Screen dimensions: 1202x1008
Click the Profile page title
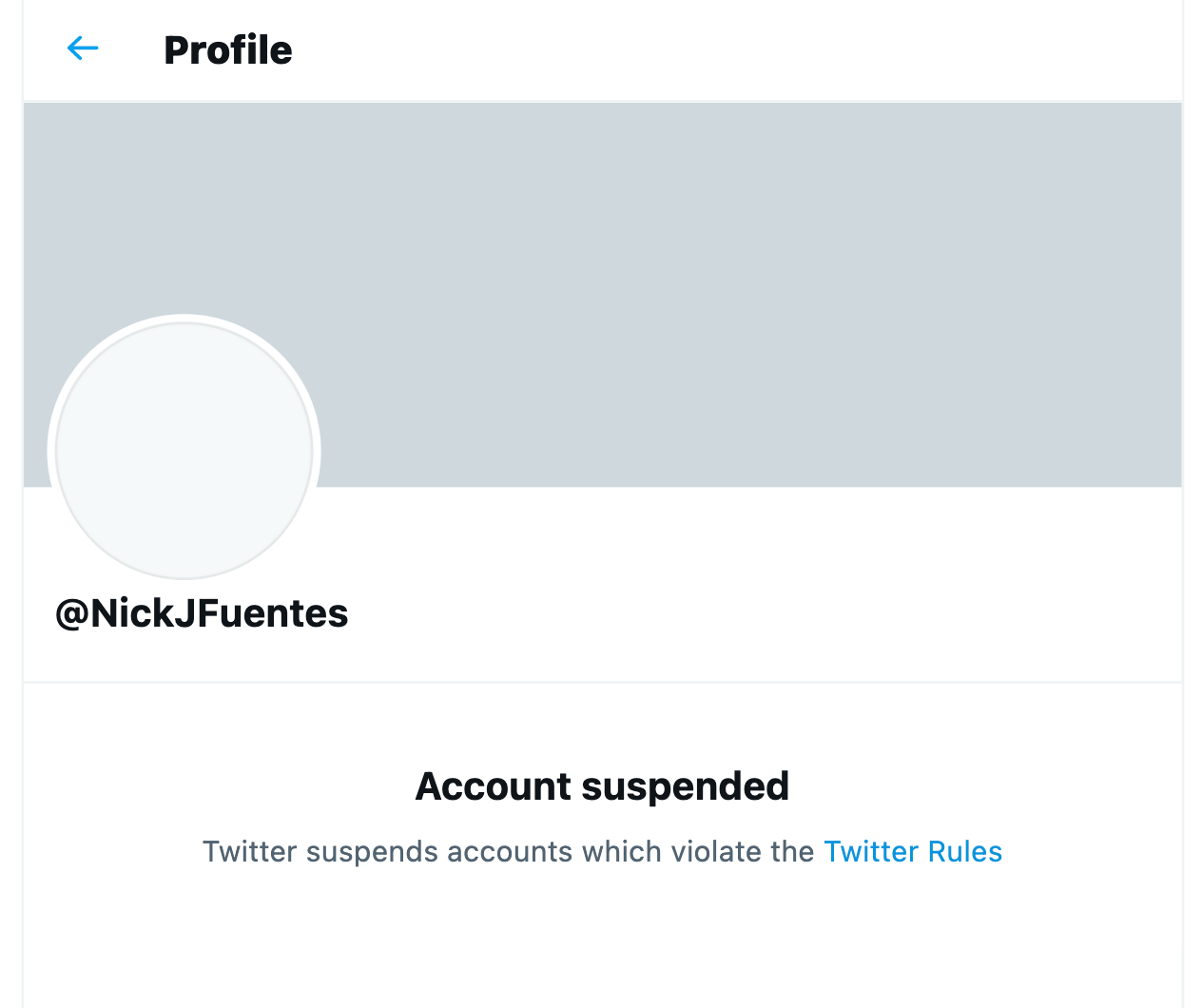tap(228, 50)
